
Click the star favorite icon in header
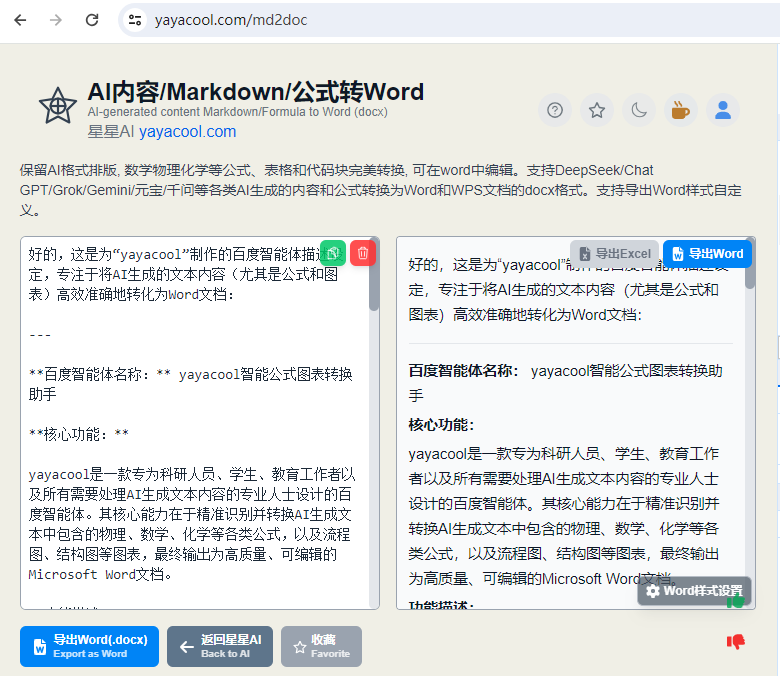596,110
